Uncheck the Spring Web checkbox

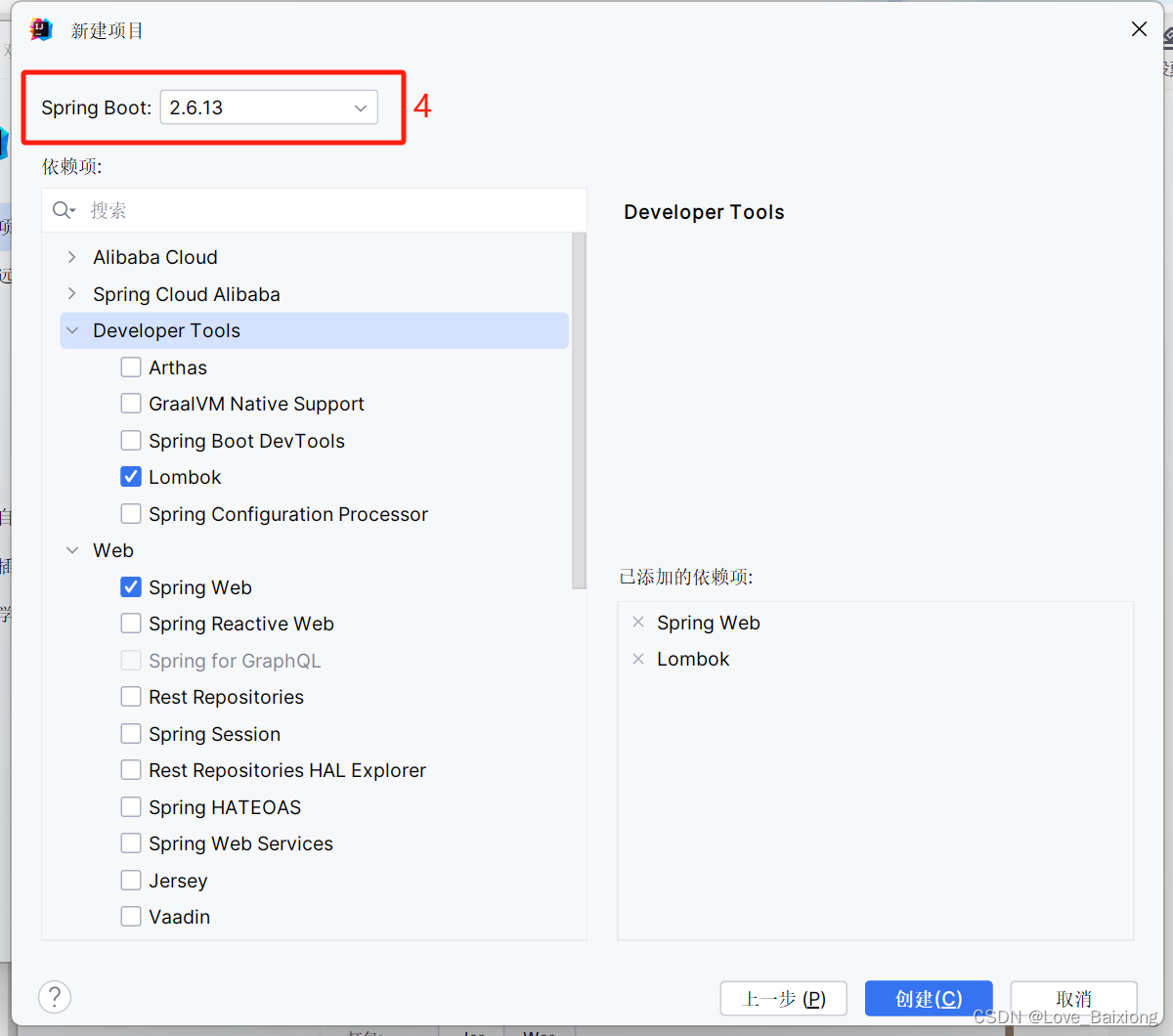click(x=131, y=587)
